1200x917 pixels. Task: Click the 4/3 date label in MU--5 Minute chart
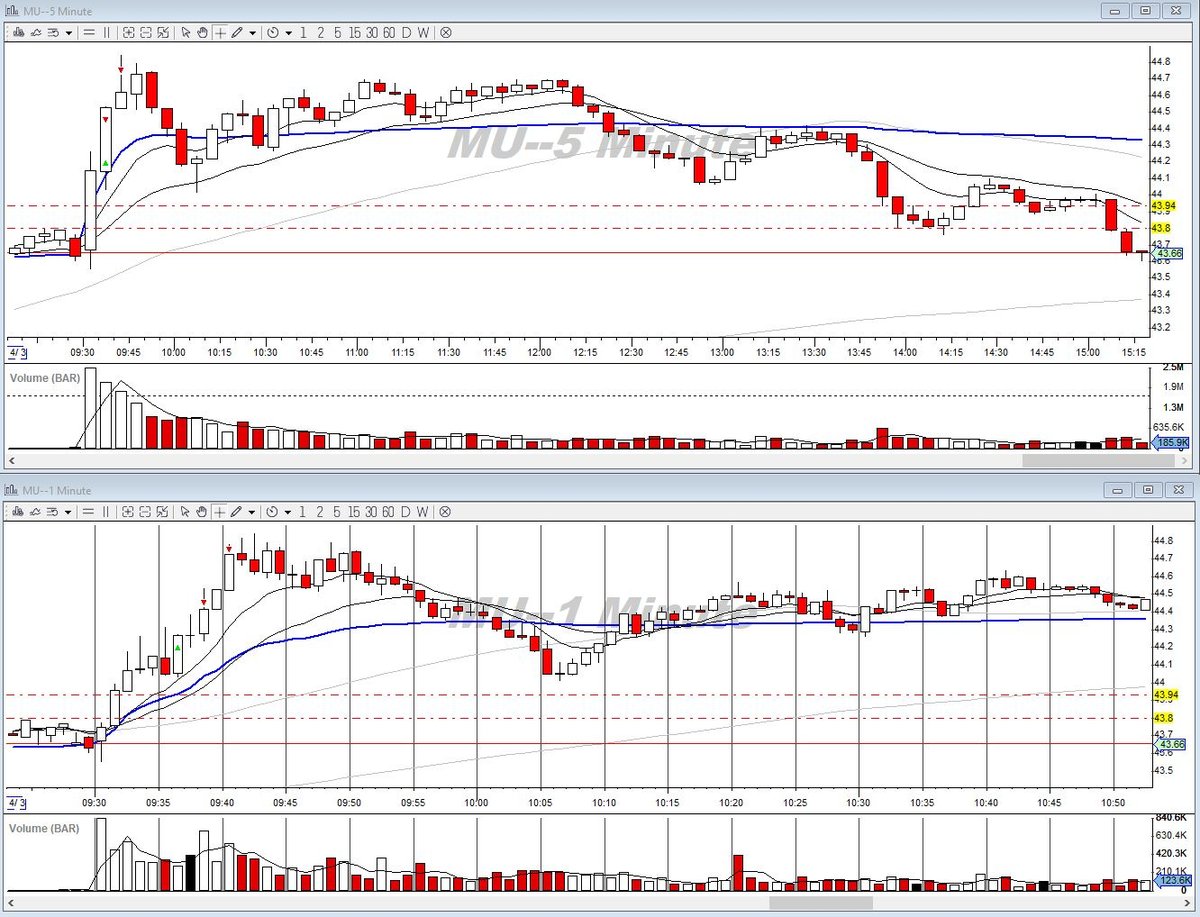coord(17,353)
